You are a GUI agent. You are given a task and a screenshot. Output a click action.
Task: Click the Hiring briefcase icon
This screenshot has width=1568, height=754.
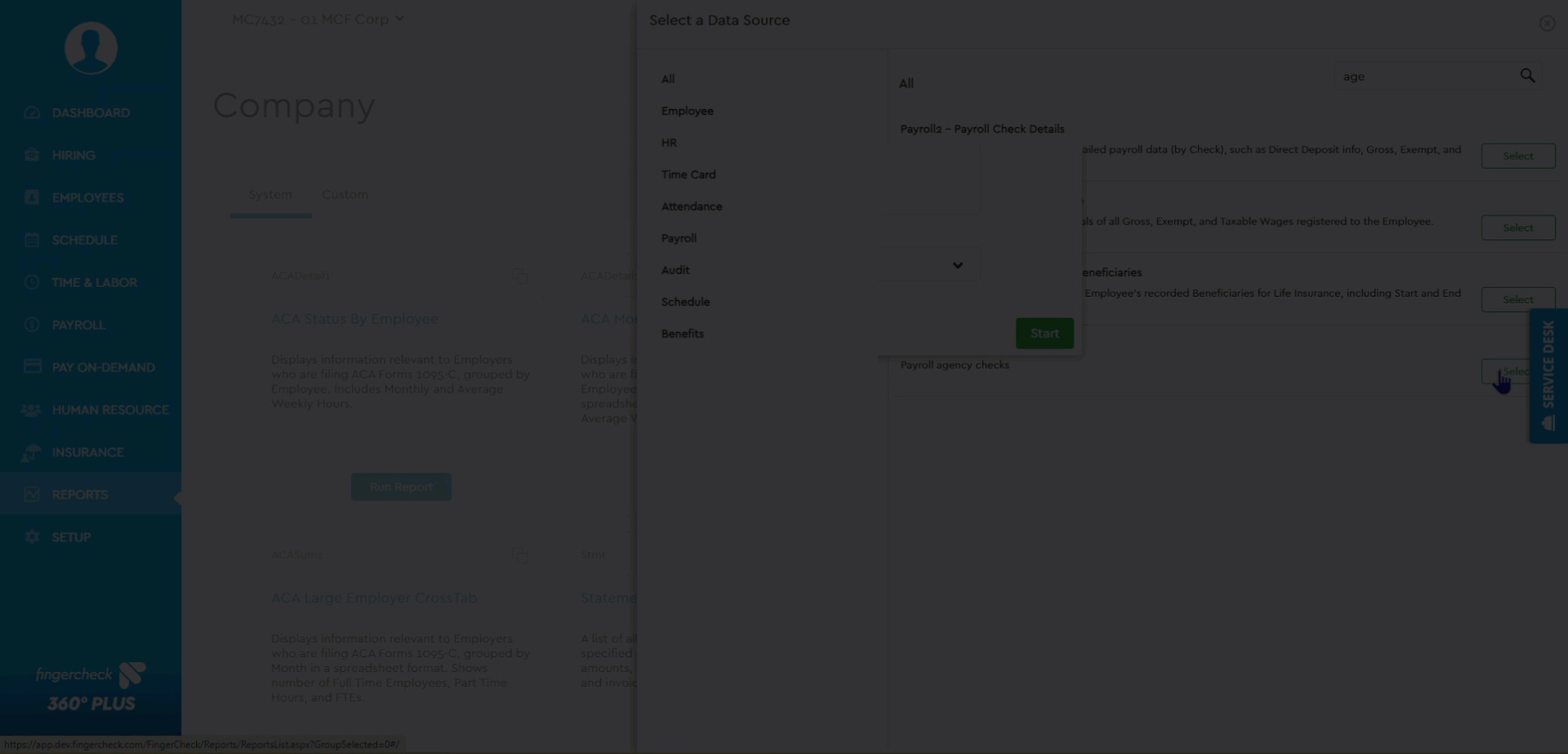click(x=32, y=156)
